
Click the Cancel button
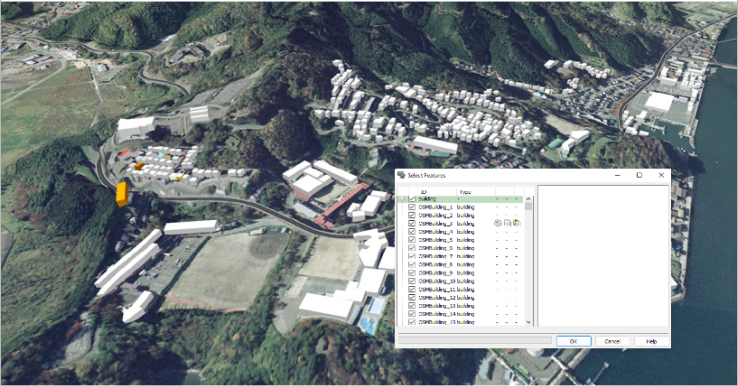pos(612,341)
